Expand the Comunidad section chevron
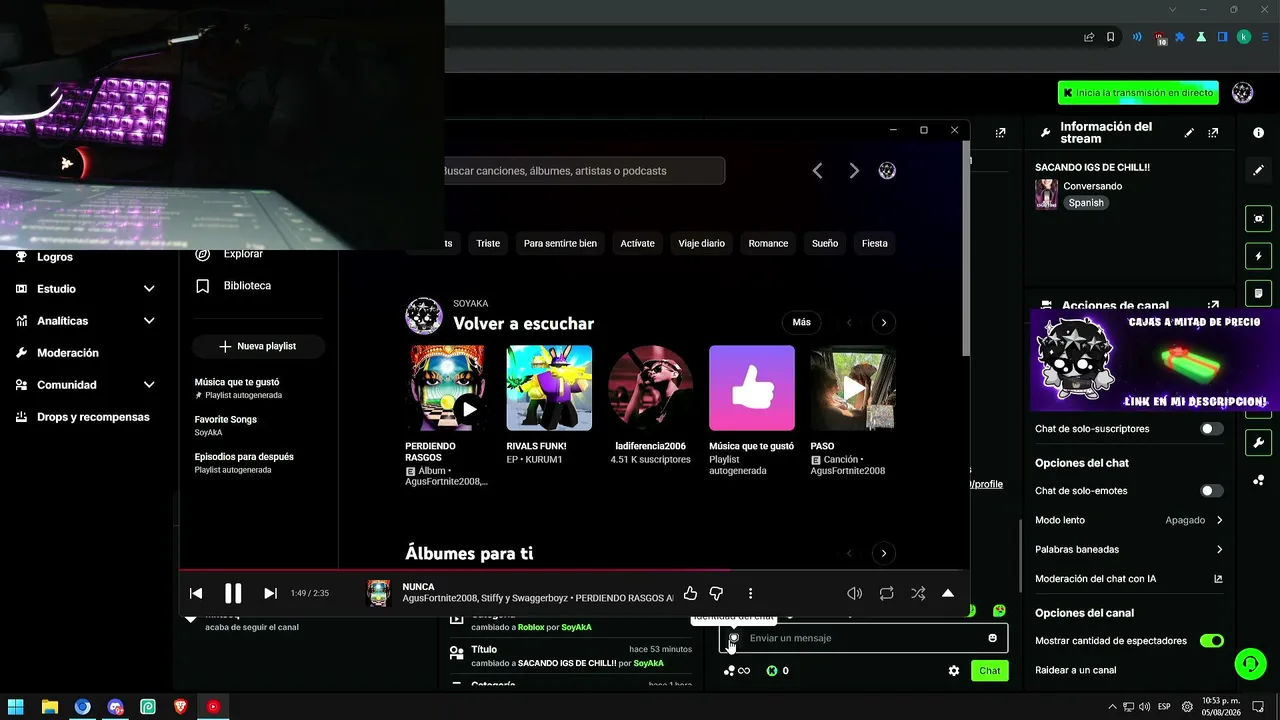 pos(149,385)
